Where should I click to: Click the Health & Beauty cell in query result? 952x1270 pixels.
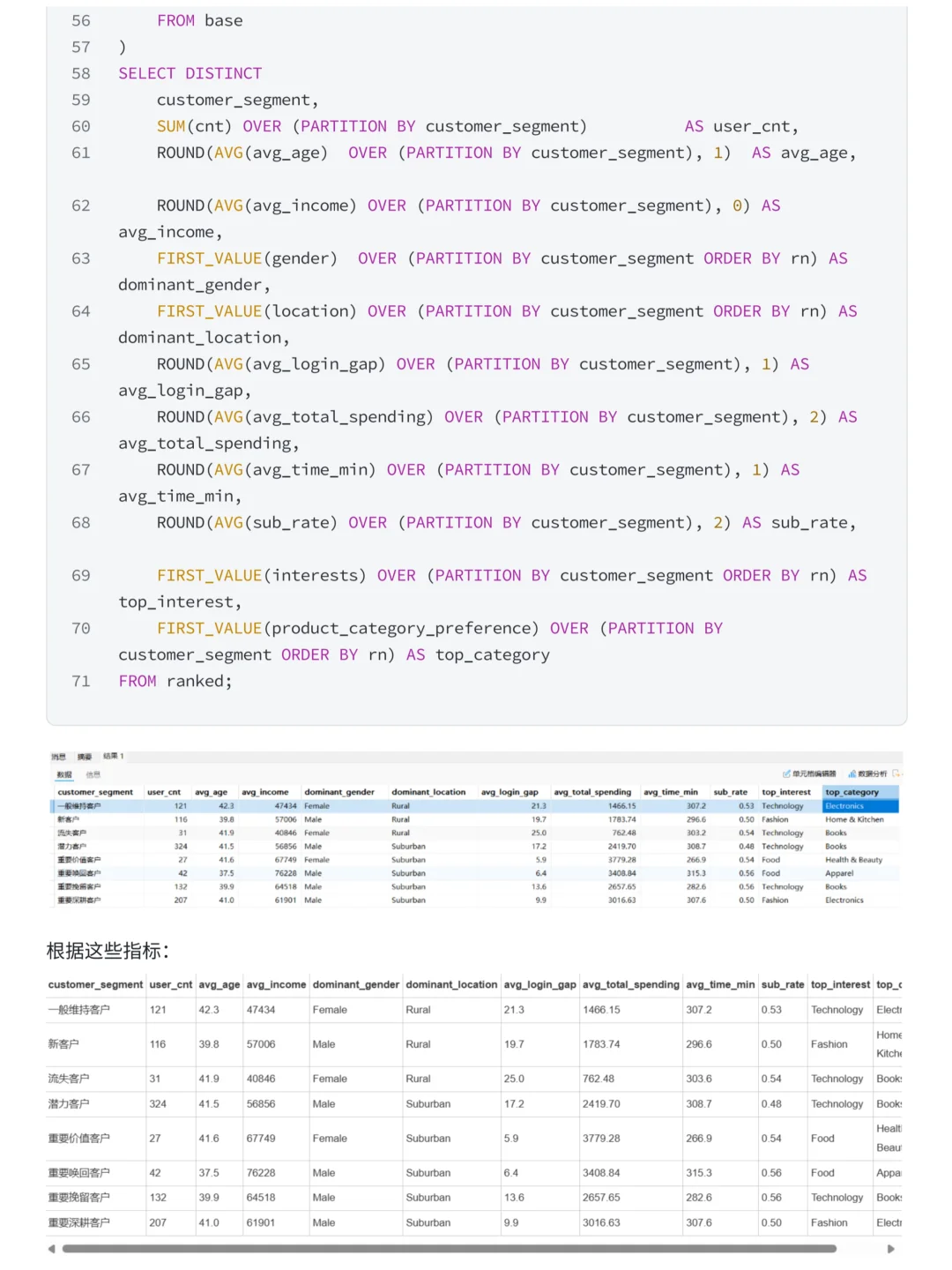(x=853, y=860)
